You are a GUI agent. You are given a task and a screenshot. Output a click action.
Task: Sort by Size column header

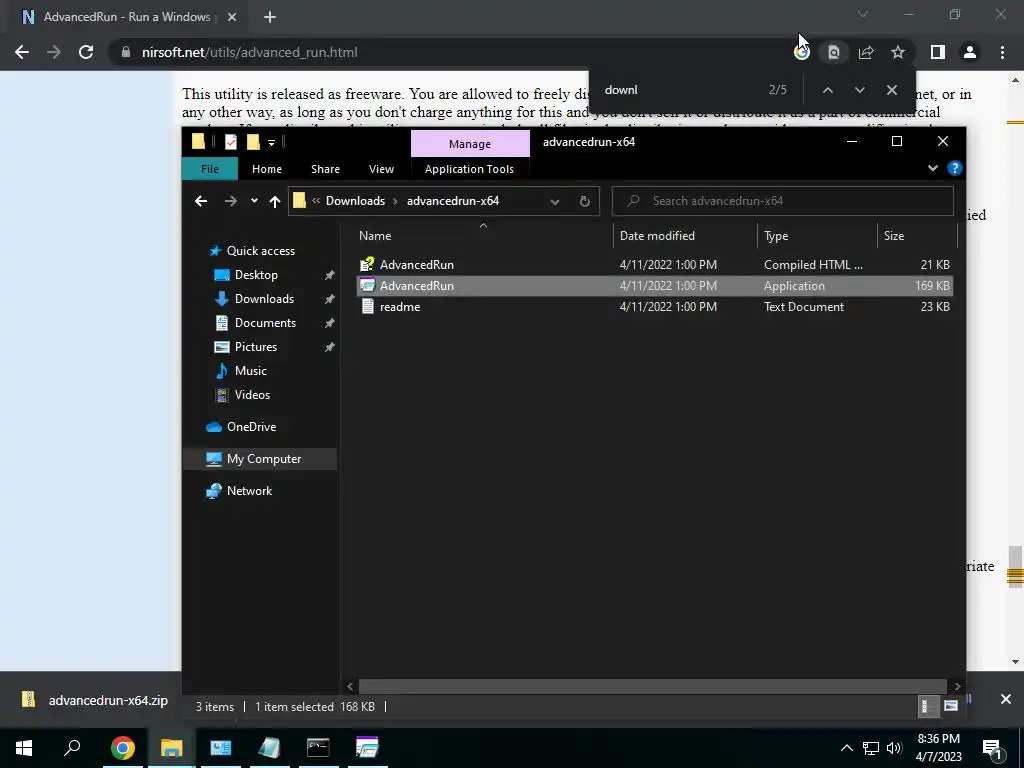(917, 236)
